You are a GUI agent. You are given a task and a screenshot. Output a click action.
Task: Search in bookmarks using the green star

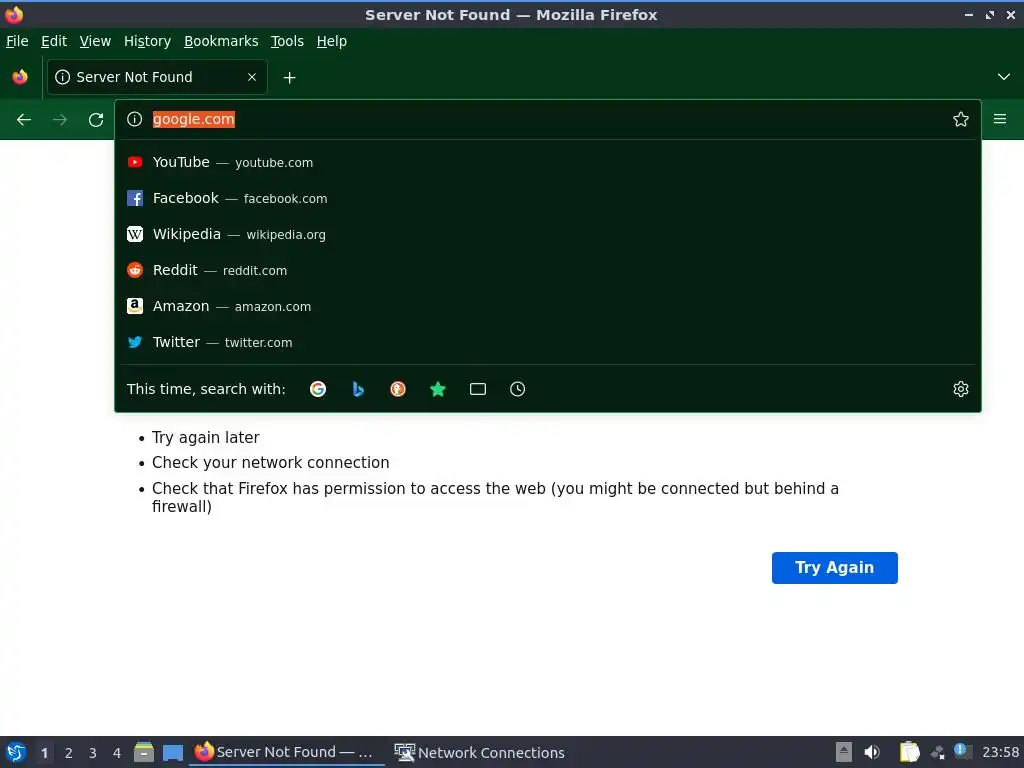tap(438, 389)
